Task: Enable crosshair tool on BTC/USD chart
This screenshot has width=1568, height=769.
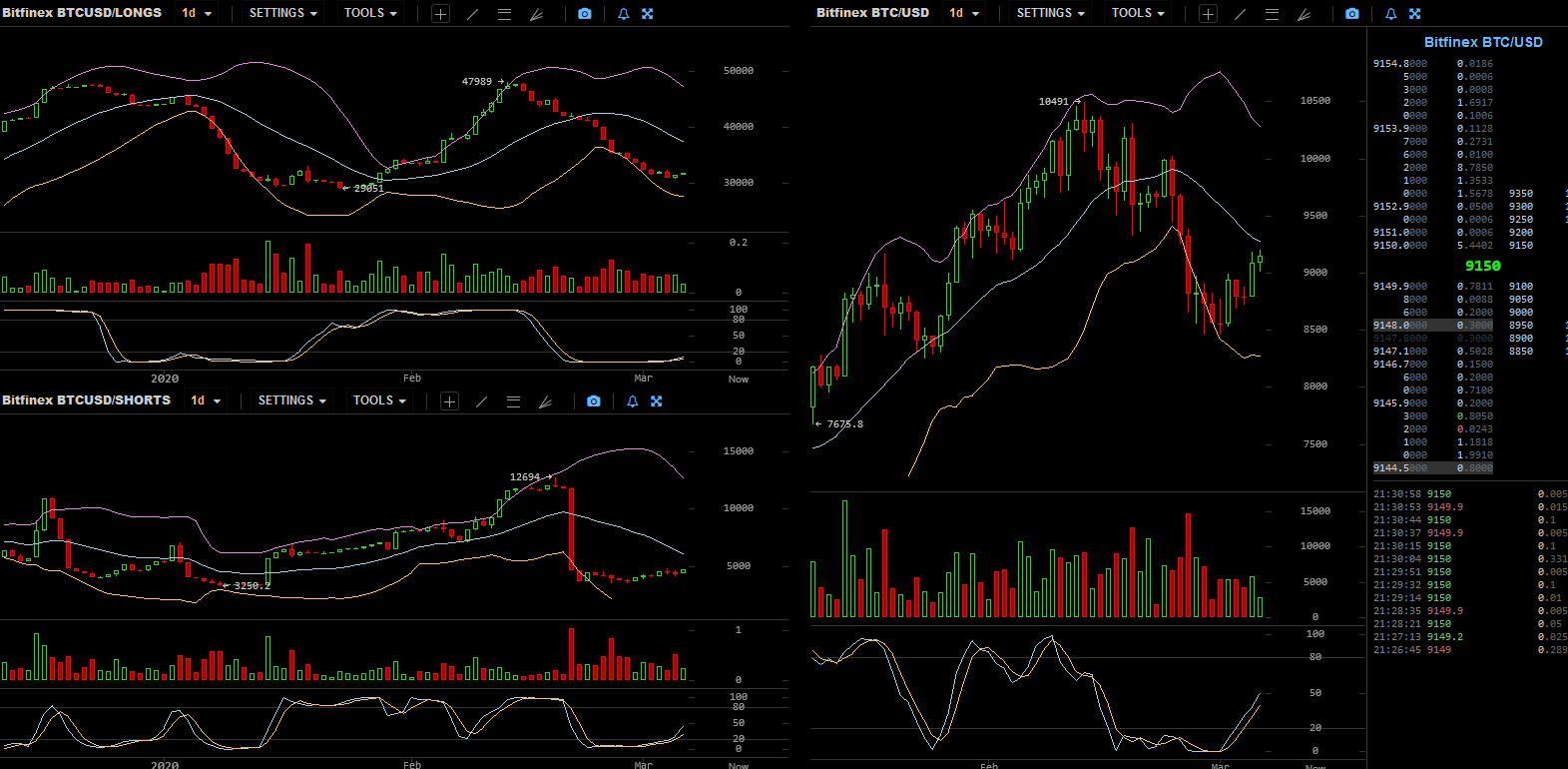Action: tap(1208, 14)
